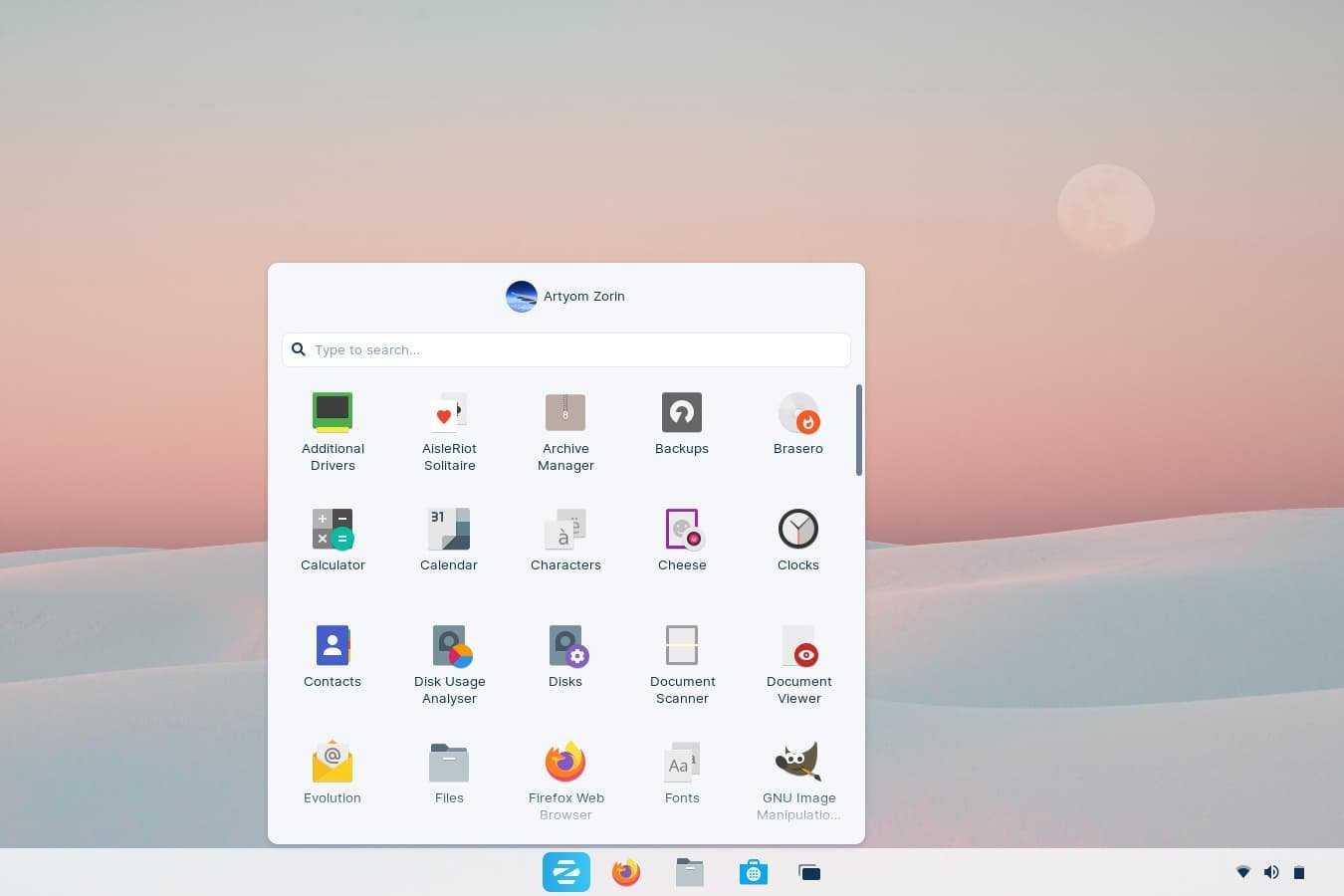Open the Characters app
This screenshot has width=1344, height=896.
click(565, 541)
